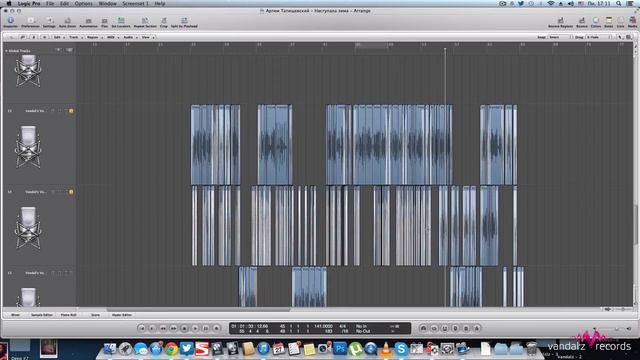Open Spotlight search in the menu bar
Screen dimensions: 640x360
tap(619, 3)
